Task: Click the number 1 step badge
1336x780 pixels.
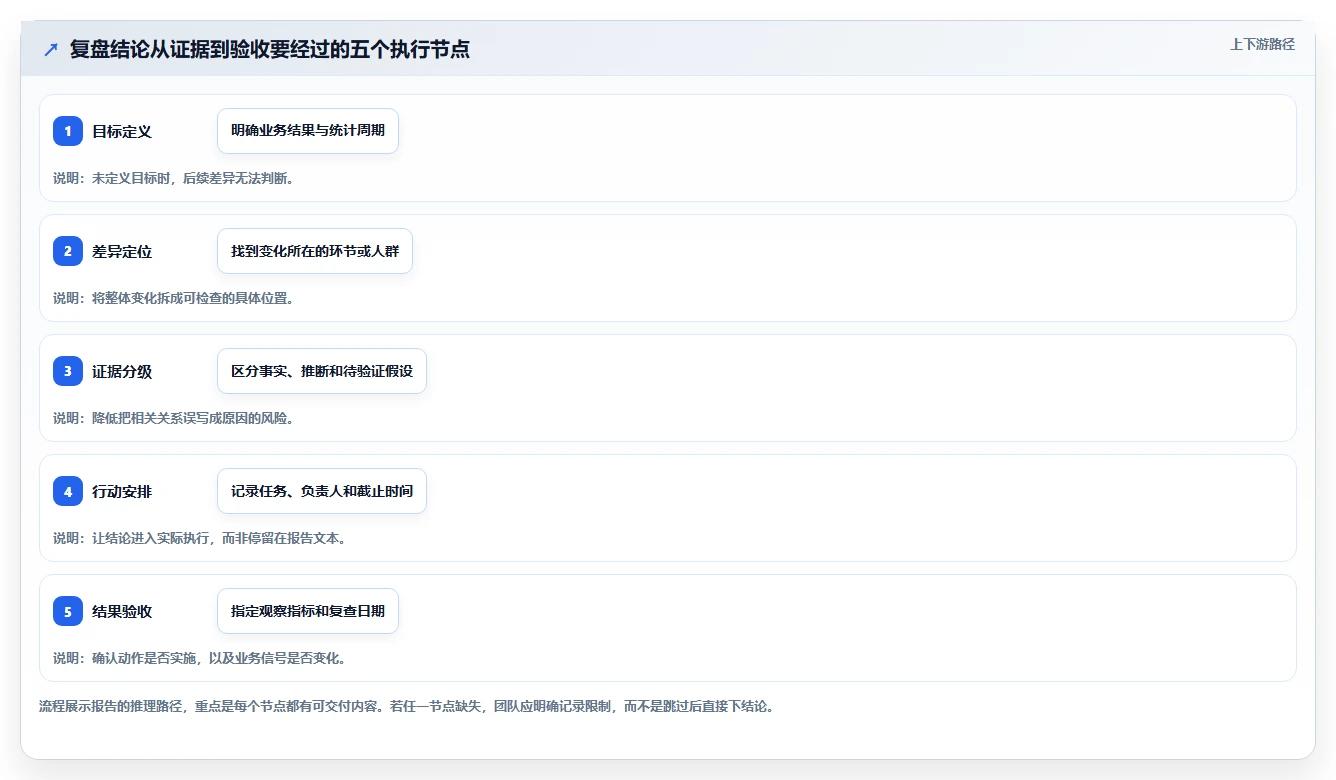Action: click(x=68, y=131)
